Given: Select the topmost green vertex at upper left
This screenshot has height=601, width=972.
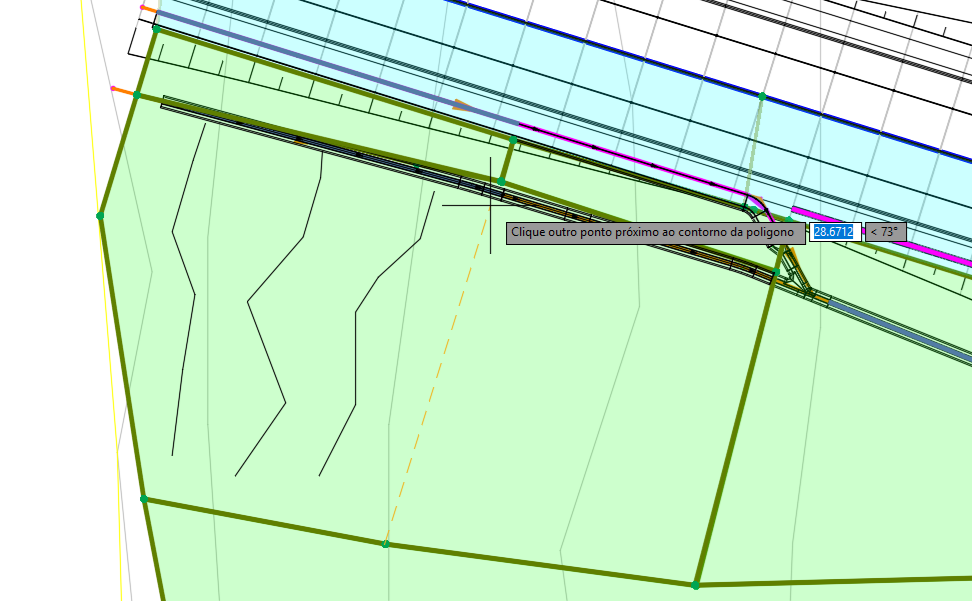Looking at the screenshot, I should tap(156, 29).
